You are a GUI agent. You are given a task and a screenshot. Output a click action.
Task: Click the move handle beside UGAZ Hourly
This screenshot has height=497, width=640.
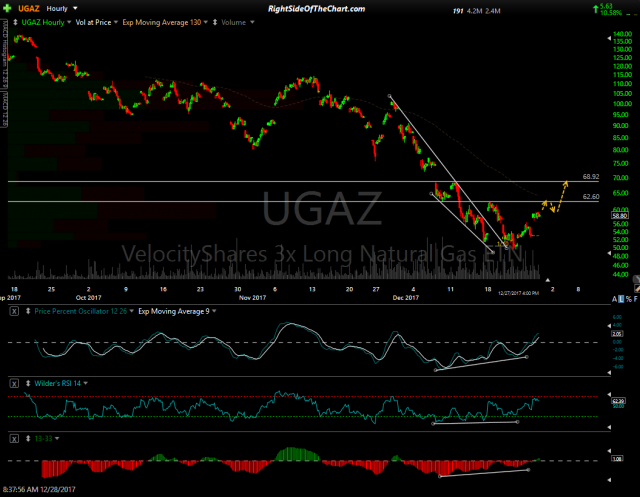[16, 22]
